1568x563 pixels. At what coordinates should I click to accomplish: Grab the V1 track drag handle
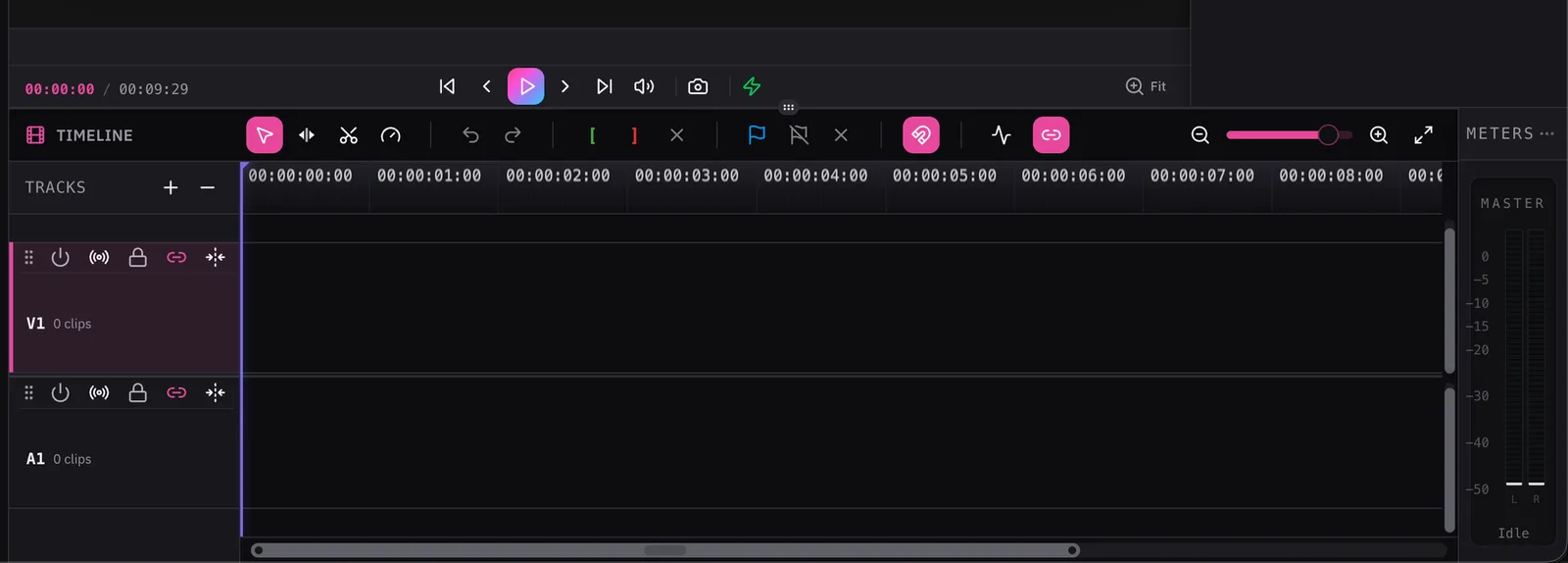pos(28,257)
